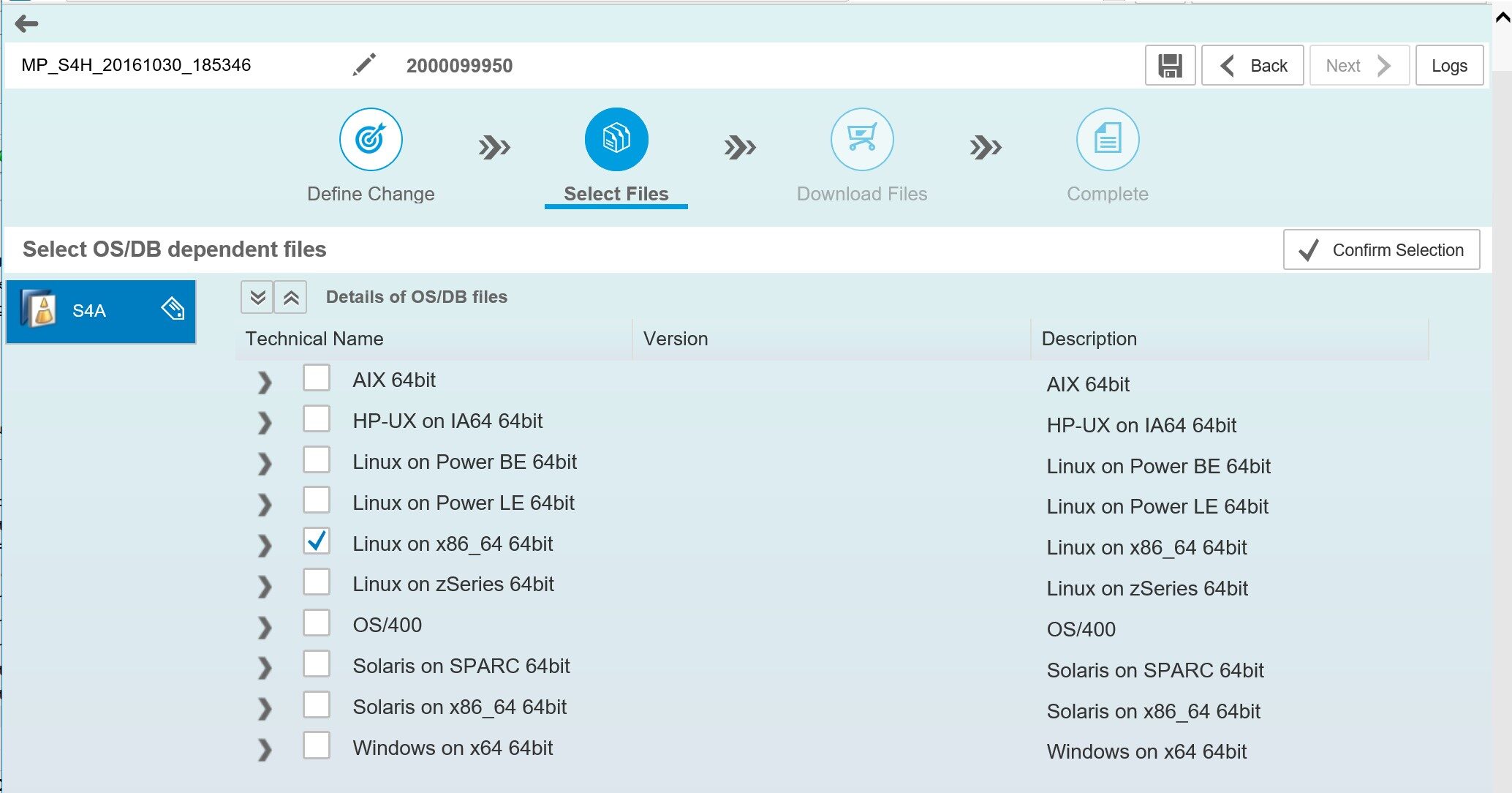Expand all rows with double-down arrow

coord(257,297)
